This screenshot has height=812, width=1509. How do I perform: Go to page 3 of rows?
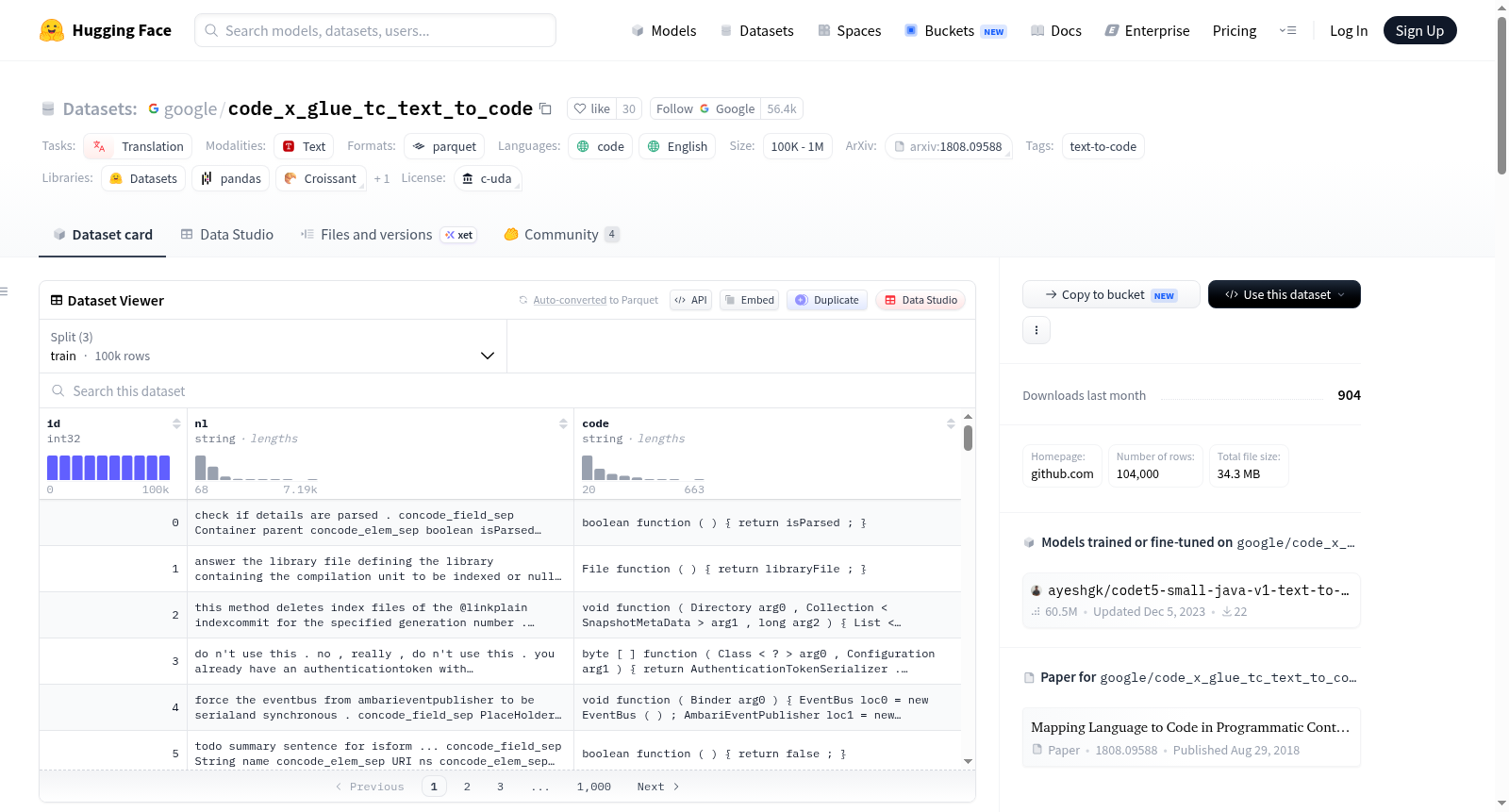tap(500, 787)
